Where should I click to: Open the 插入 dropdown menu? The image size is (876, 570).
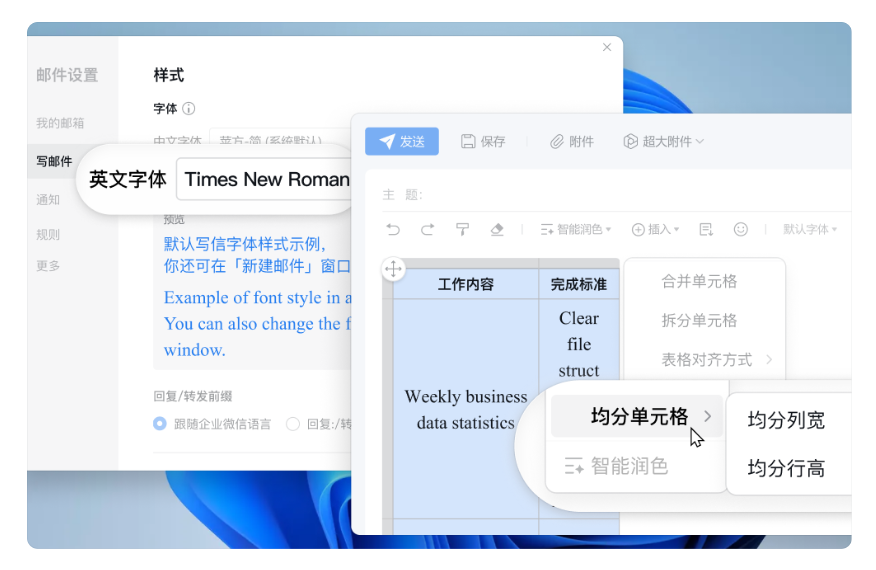655,230
